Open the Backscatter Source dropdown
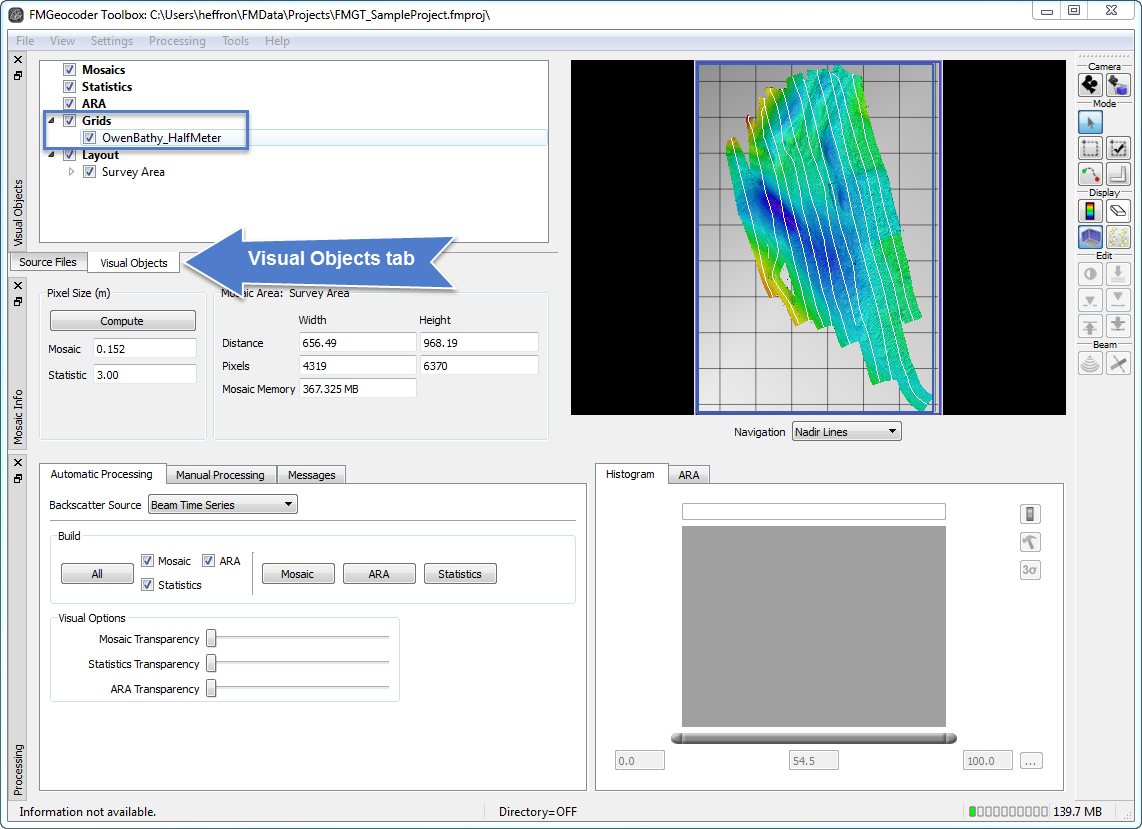 coord(222,505)
